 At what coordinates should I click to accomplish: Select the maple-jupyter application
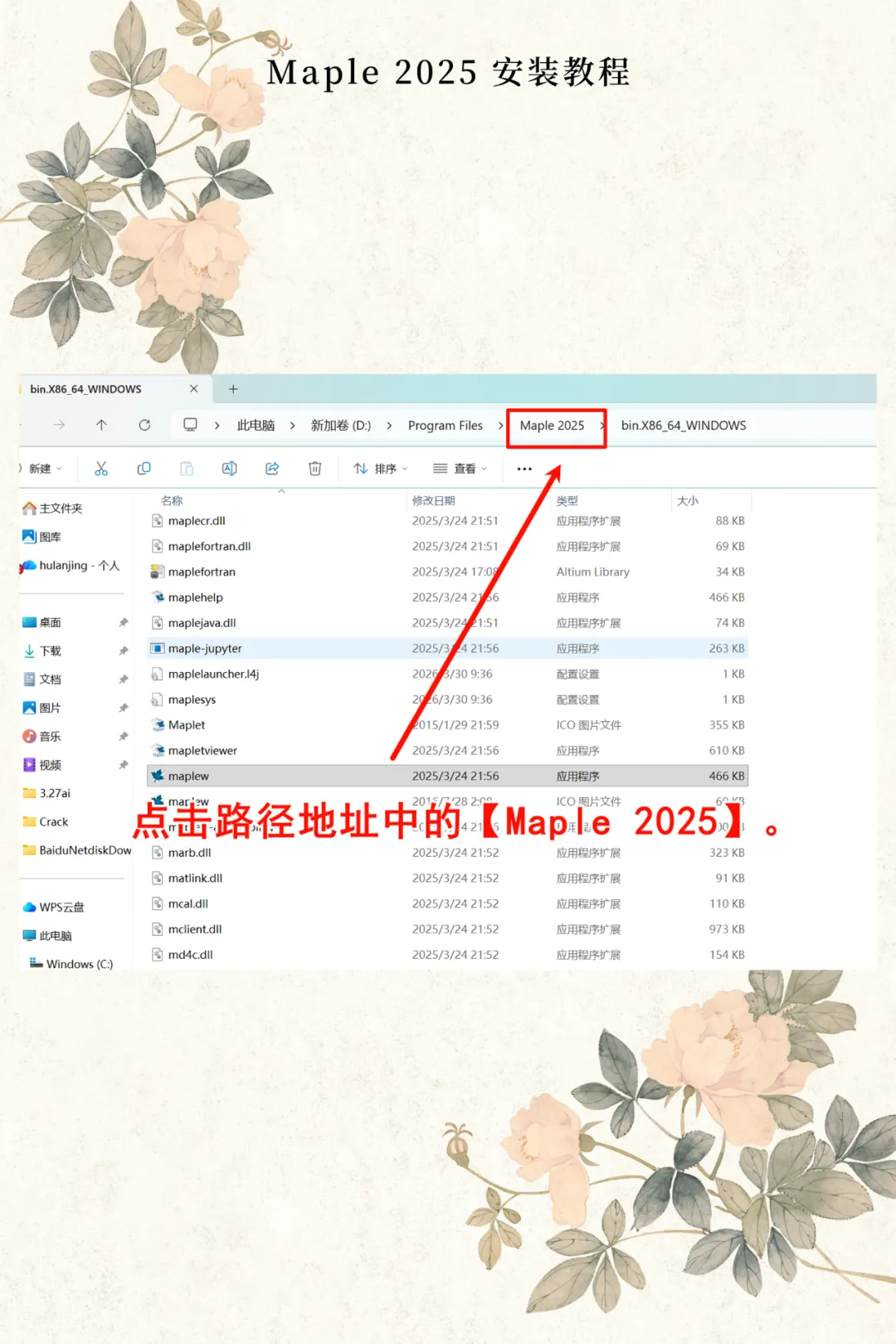pos(448,649)
